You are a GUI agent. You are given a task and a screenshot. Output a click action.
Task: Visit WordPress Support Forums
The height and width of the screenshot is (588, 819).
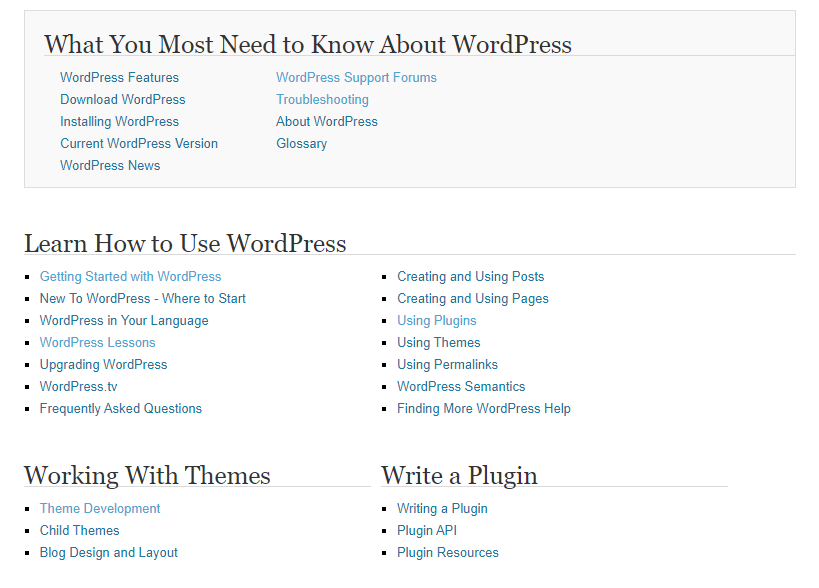point(356,77)
